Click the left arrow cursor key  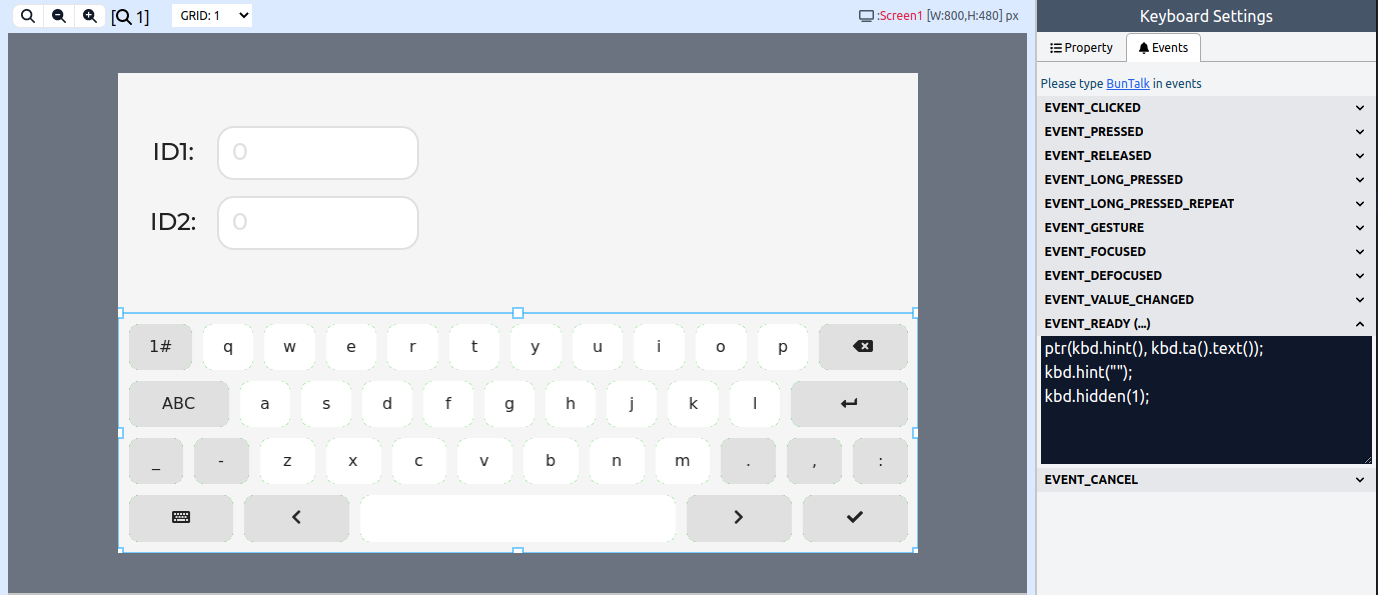(x=297, y=518)
